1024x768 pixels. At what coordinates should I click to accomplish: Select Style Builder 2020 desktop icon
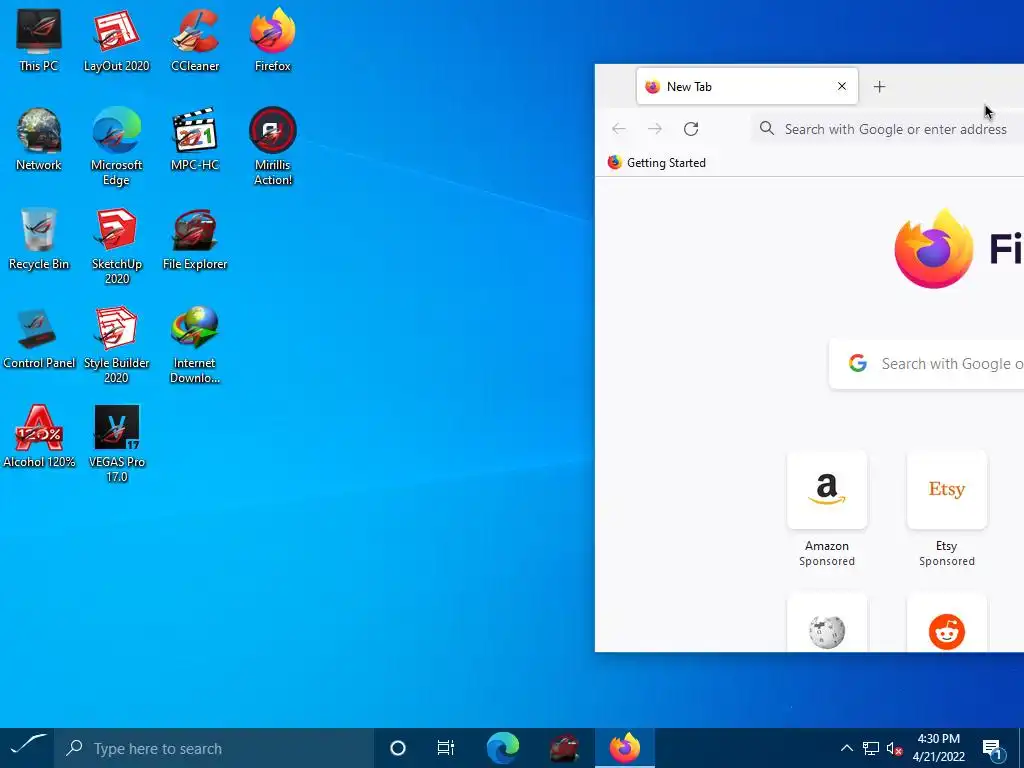click(116, 345)
